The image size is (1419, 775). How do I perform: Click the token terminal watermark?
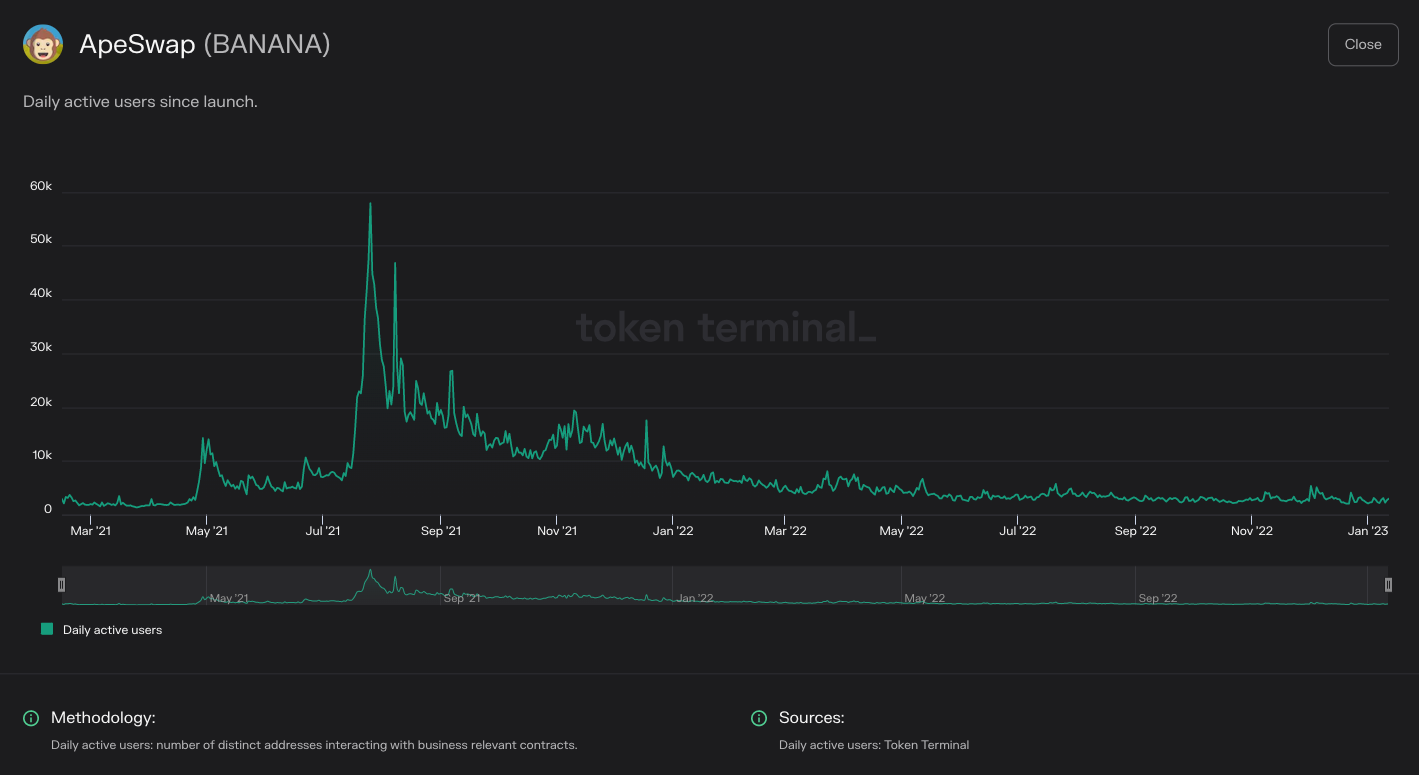pyautogui.click(x=727, y=328)
